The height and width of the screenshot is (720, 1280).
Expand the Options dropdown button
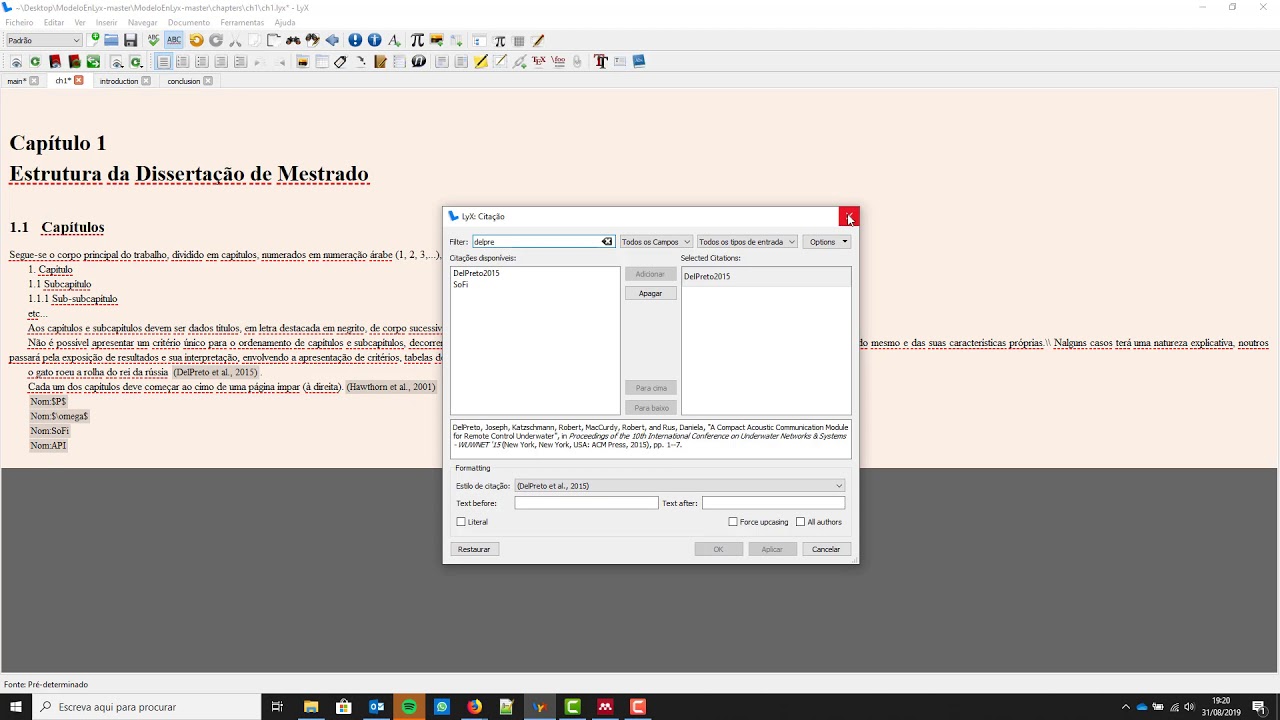point(827,242)
